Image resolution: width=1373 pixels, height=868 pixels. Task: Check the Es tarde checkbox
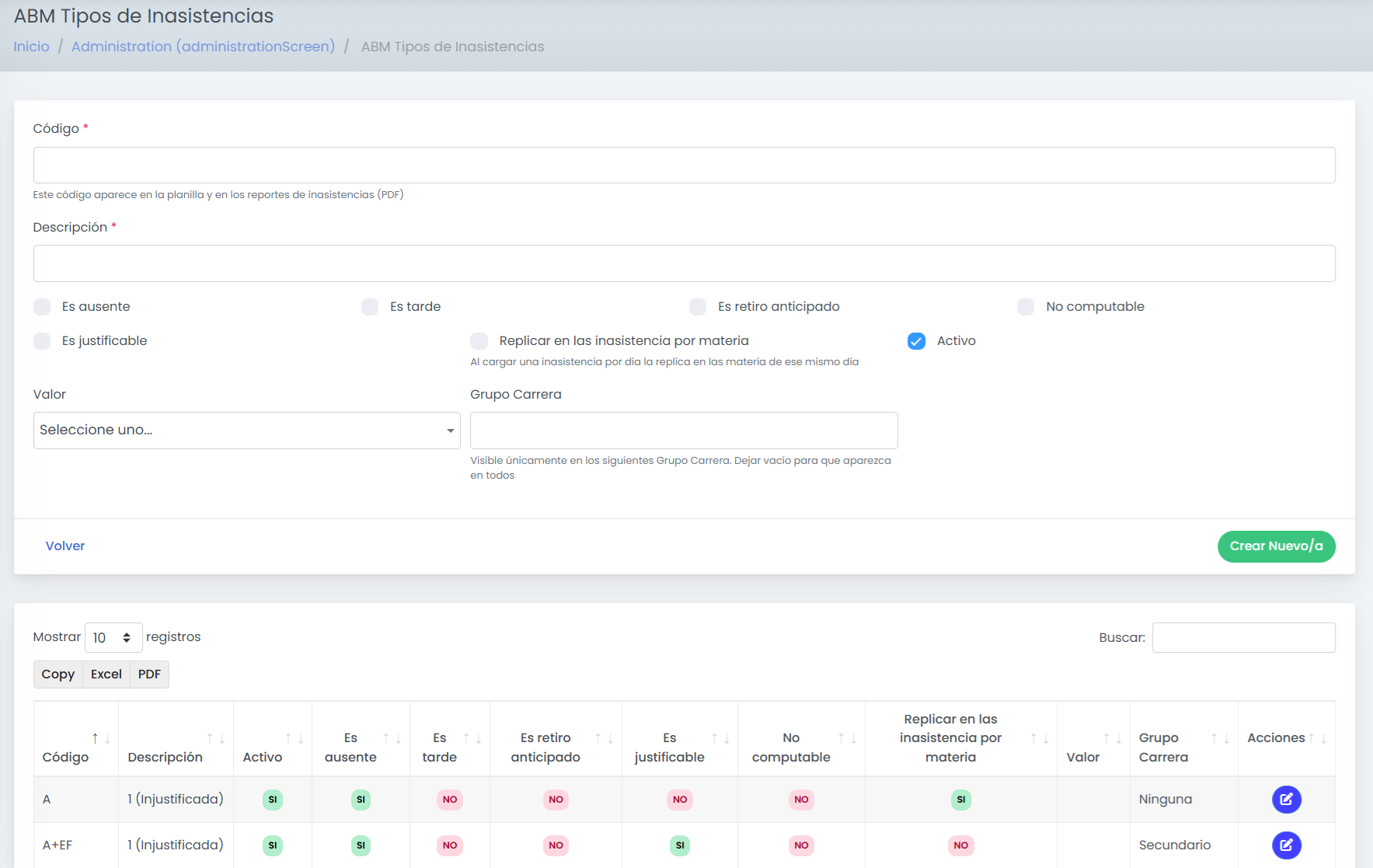click(x=370, y=307)
